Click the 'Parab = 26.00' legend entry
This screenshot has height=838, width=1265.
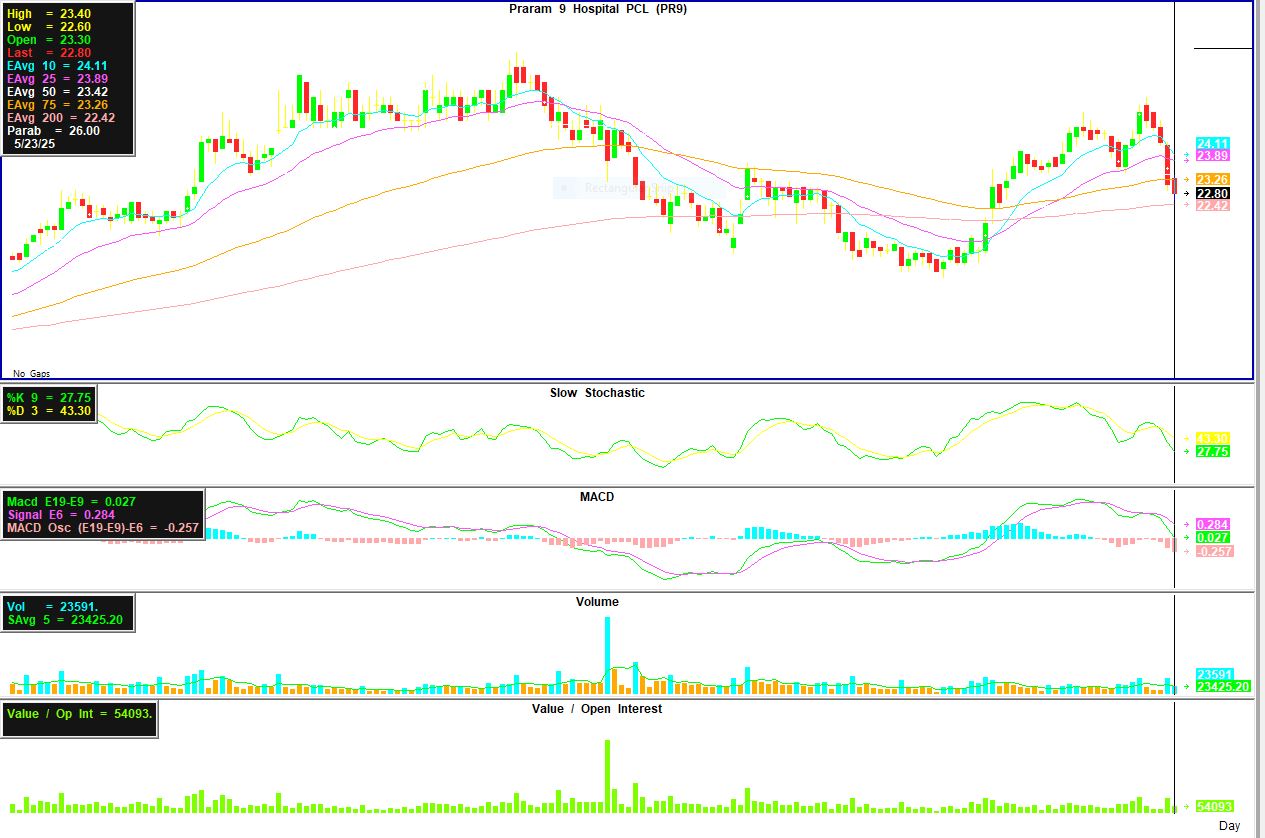pyautogui.click(x=53, y=131)
